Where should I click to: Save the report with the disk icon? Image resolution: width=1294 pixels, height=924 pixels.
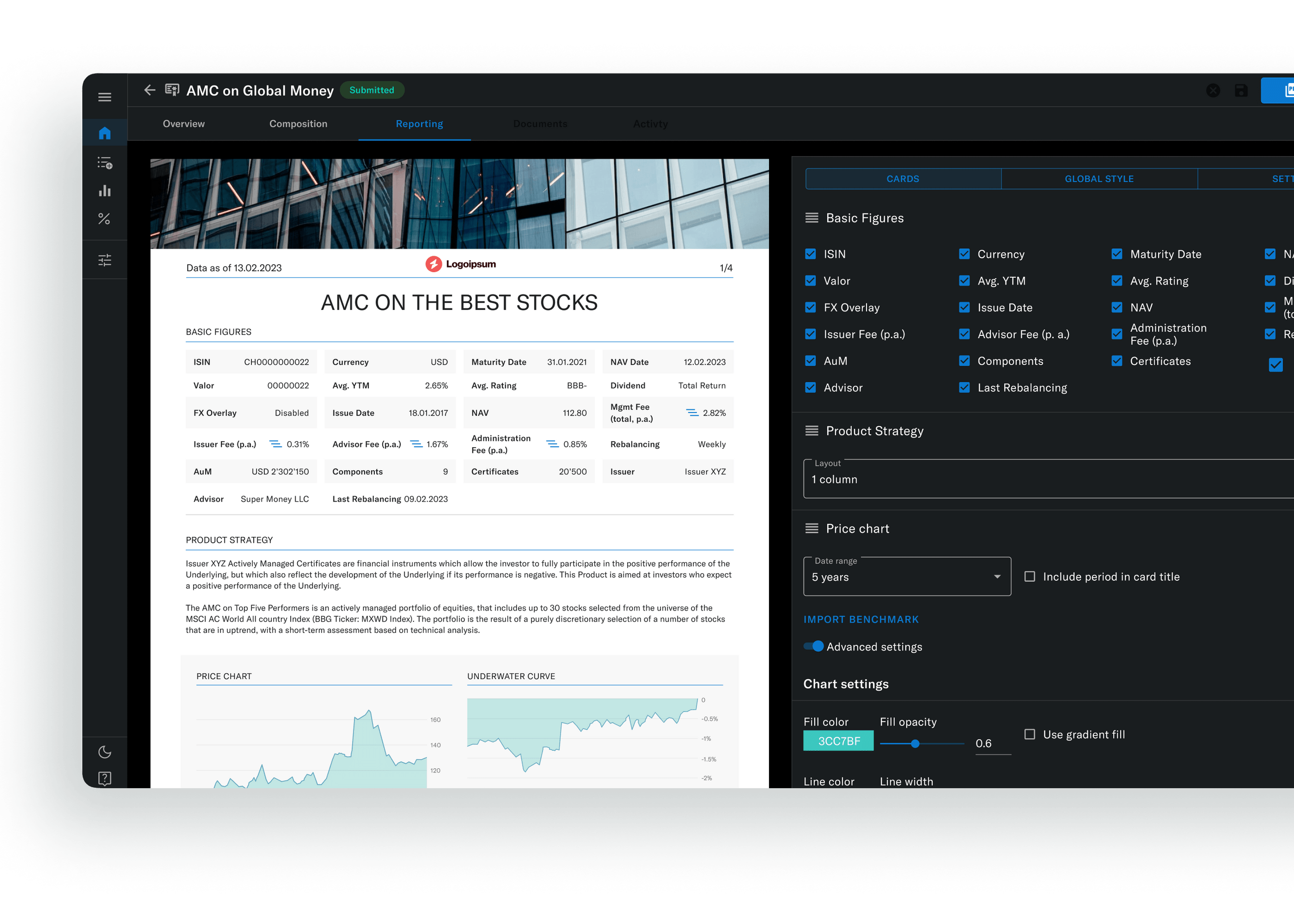tap(1241, 90)
